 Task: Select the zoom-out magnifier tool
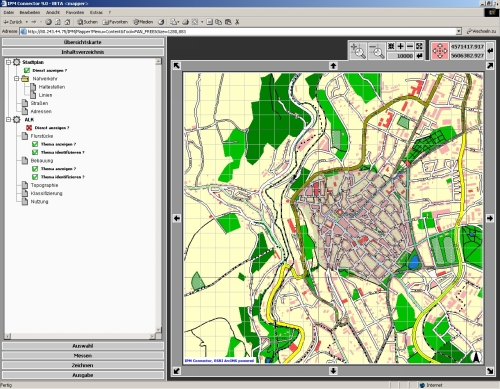(x=377, y=51)
